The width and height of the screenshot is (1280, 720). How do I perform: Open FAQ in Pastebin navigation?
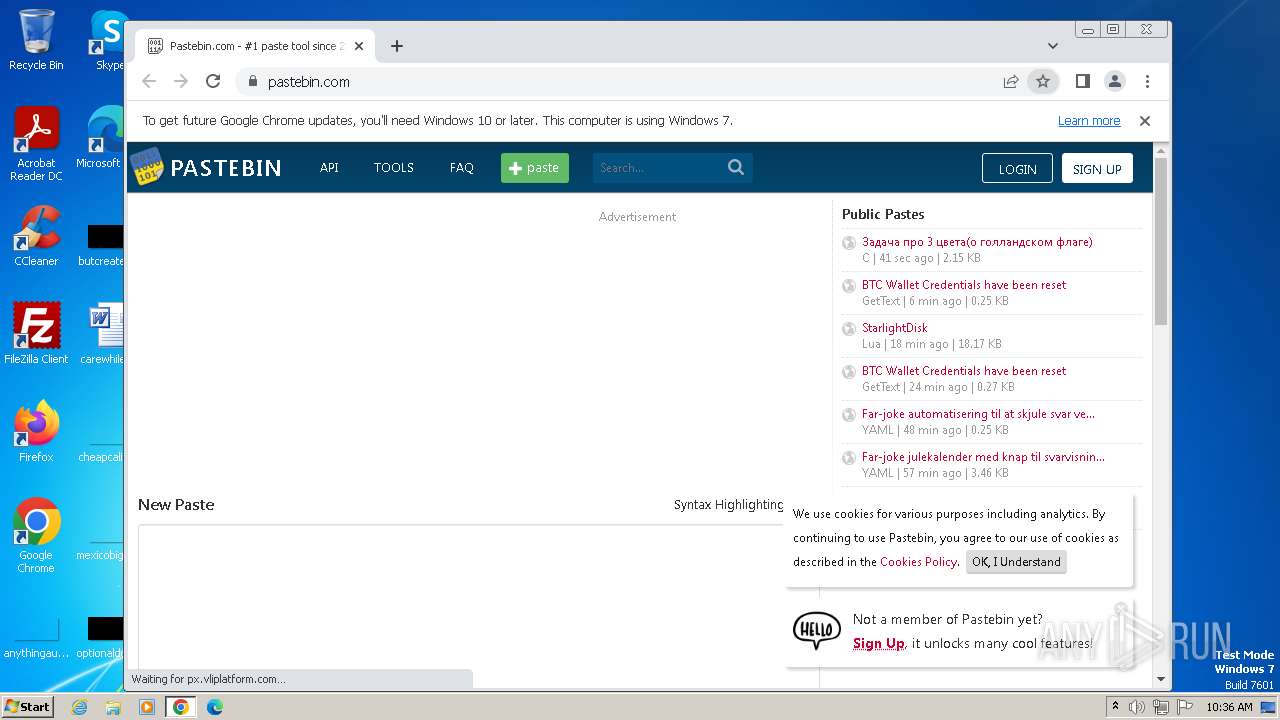(462, 168)
